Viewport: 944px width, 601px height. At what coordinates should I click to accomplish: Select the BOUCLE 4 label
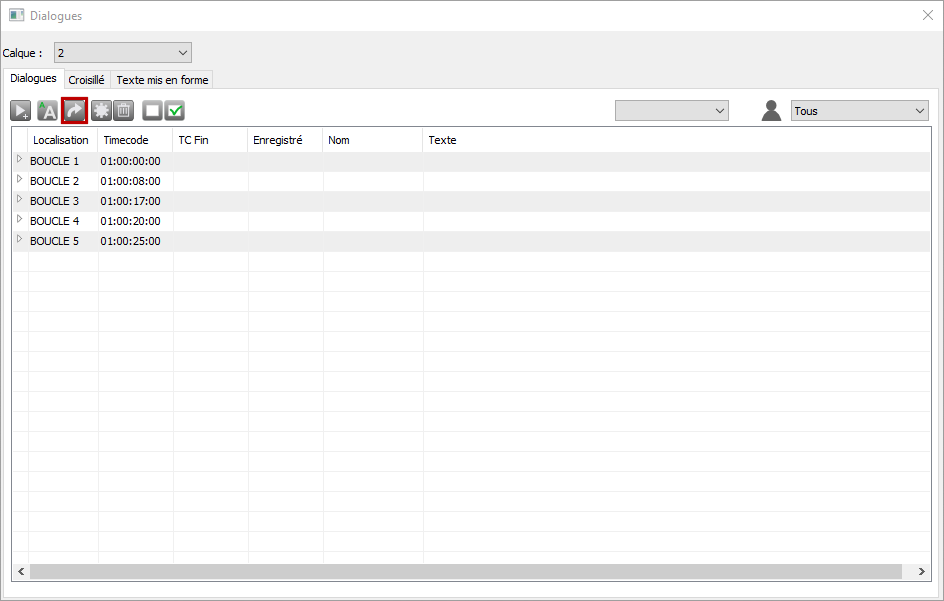pyautogui.click(x=54, y=220)
